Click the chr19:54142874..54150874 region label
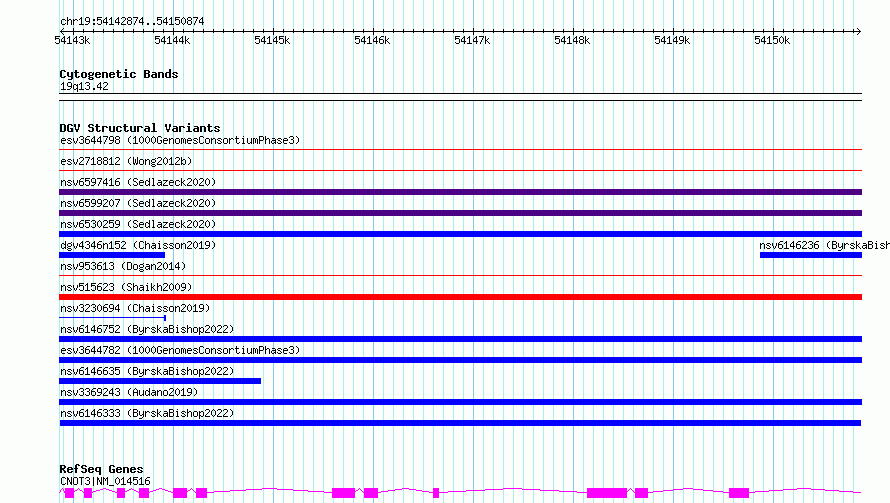 pyautogui.click(x=132, y=21)
